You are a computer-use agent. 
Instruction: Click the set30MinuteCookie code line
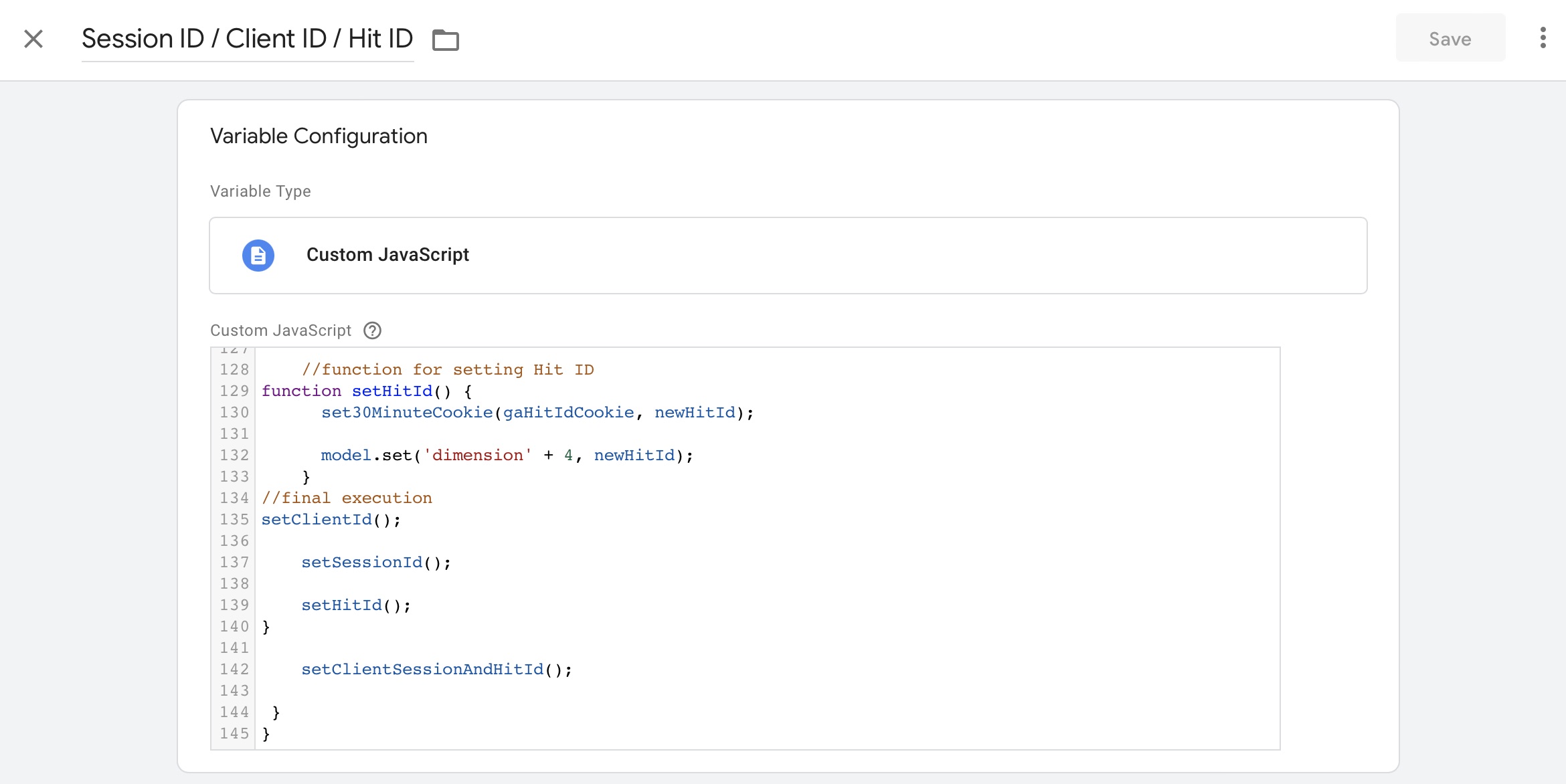click(537, 413)
